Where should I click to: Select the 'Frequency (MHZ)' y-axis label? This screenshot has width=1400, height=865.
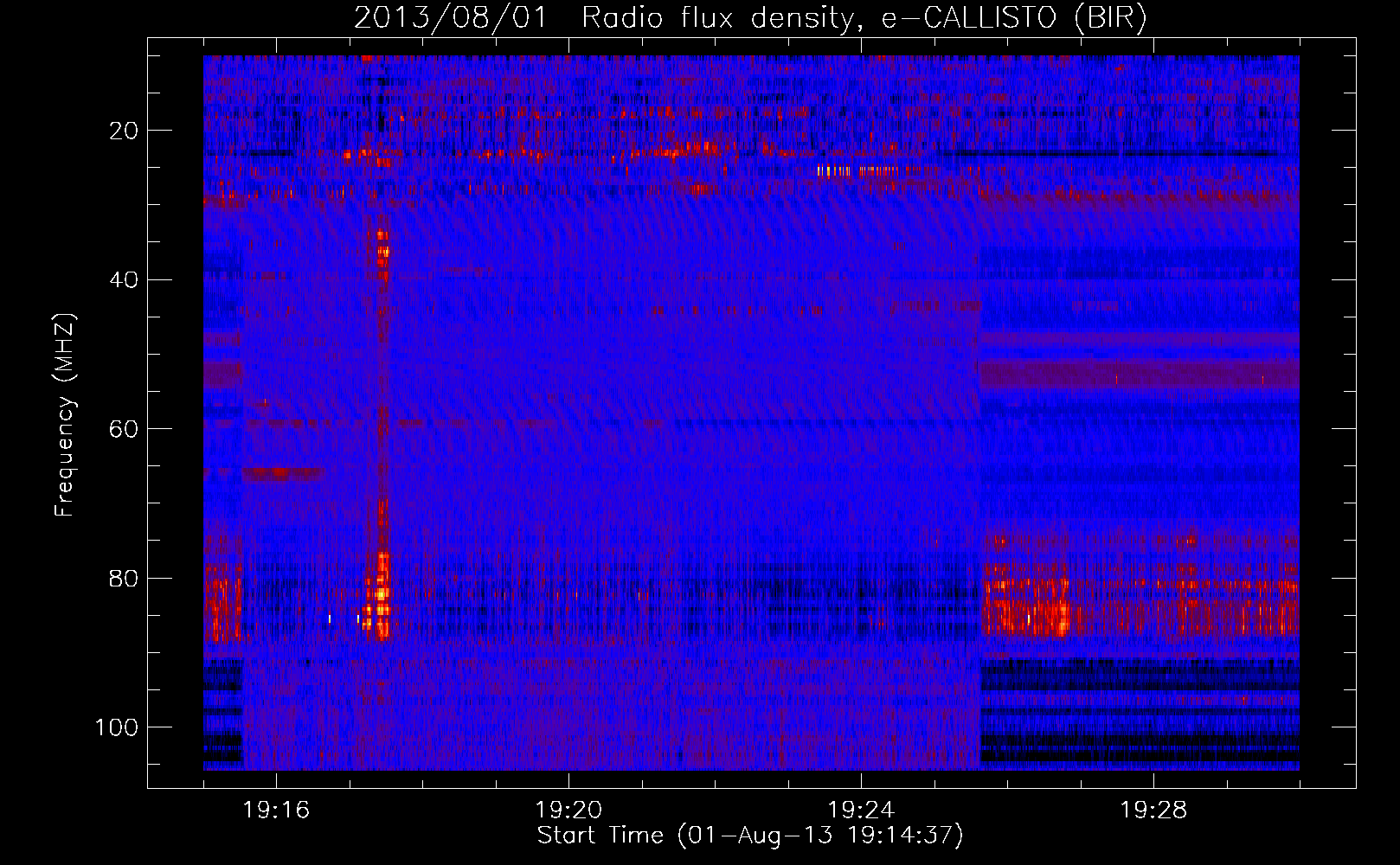pos(65,414)
